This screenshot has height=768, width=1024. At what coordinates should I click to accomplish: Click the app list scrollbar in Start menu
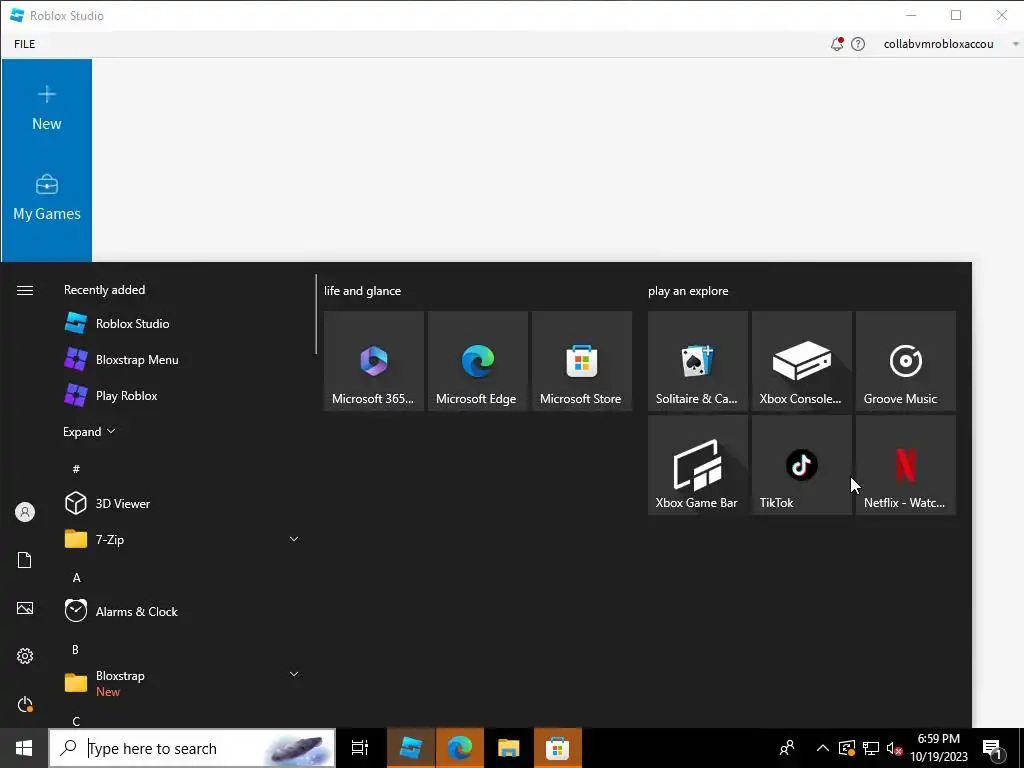tap(316, 314)
